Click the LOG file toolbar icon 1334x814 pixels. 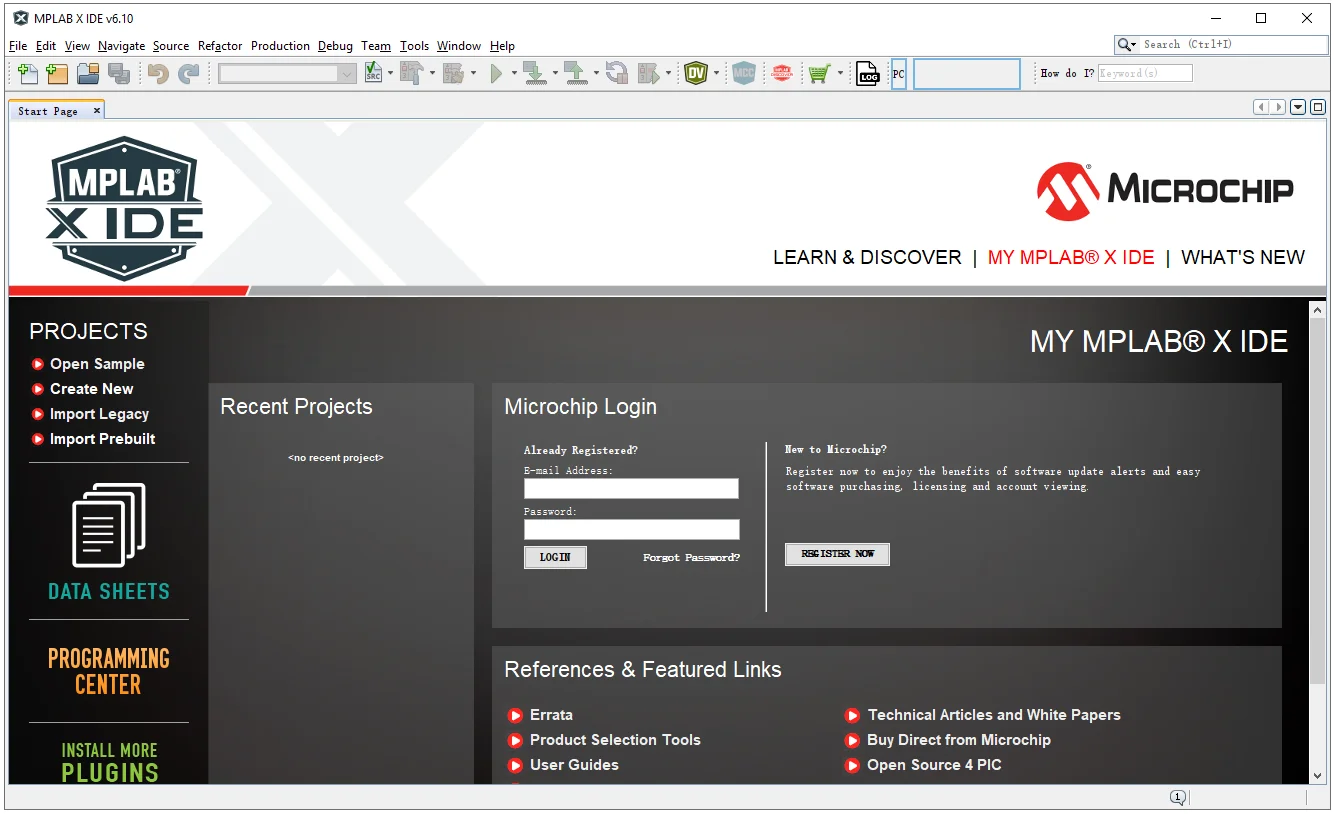[x=868, y=73]
